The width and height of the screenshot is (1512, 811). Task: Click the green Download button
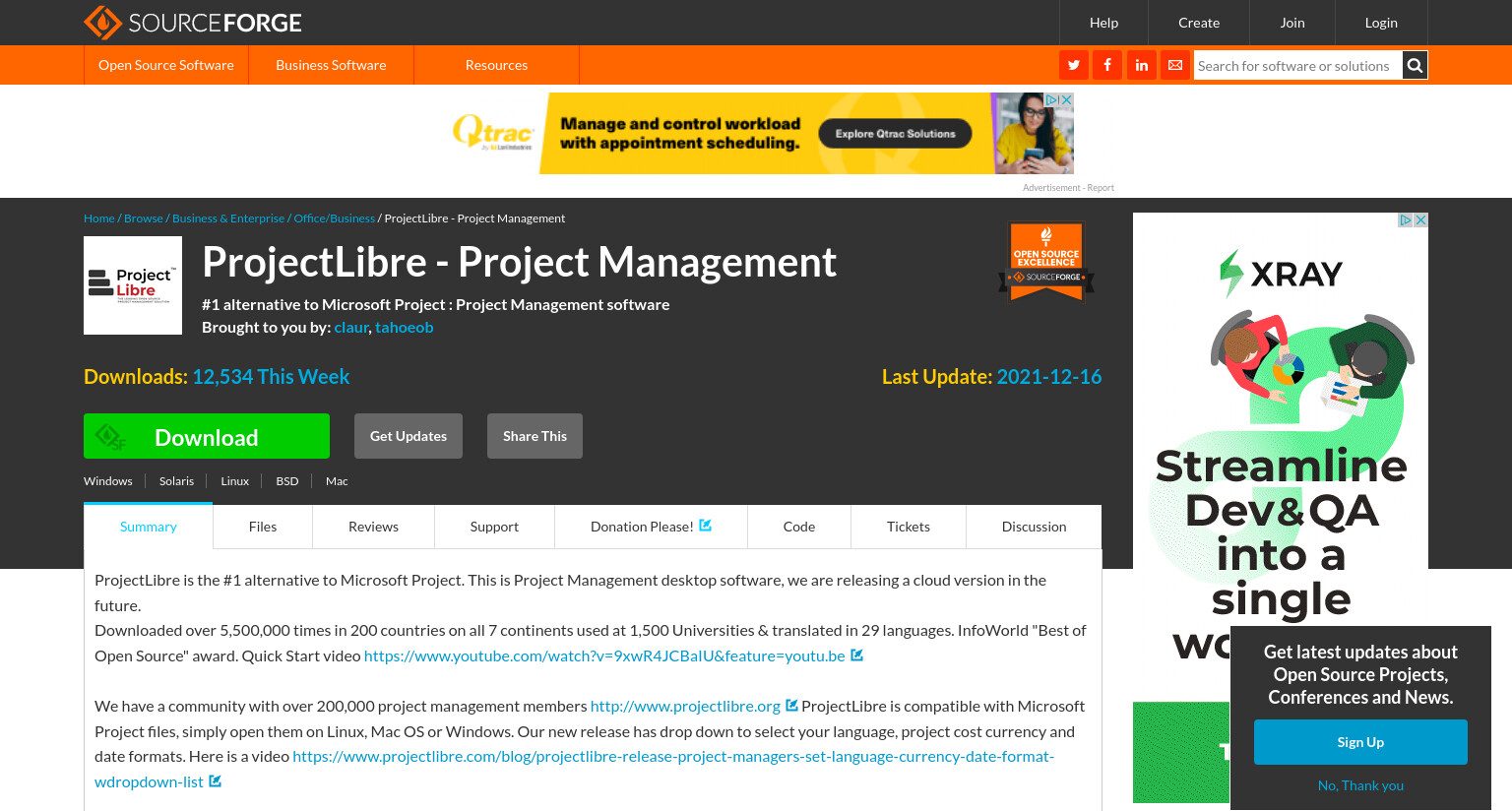tap(207, 436)
